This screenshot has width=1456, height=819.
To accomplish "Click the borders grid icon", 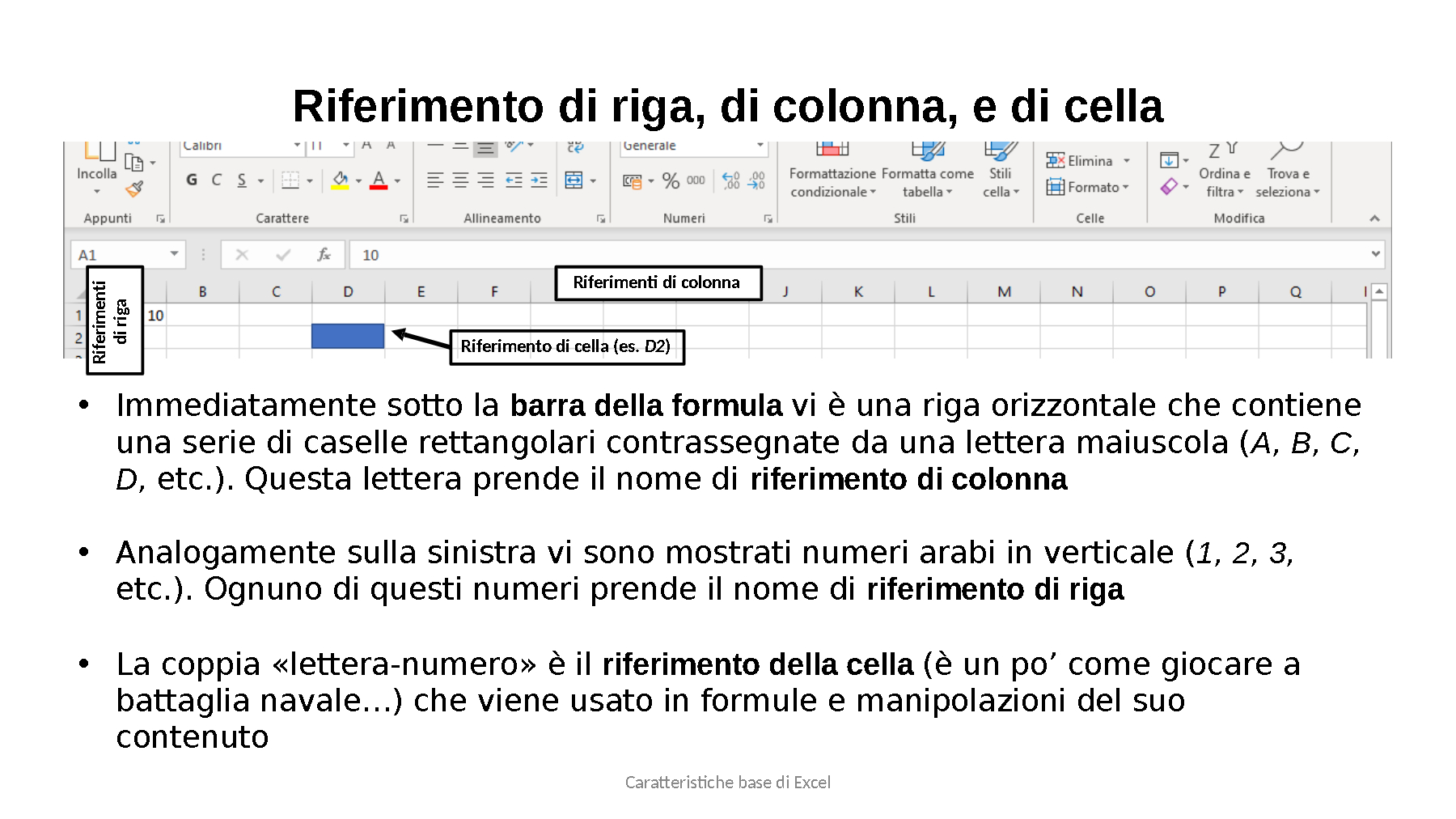I will coord(290,180).
